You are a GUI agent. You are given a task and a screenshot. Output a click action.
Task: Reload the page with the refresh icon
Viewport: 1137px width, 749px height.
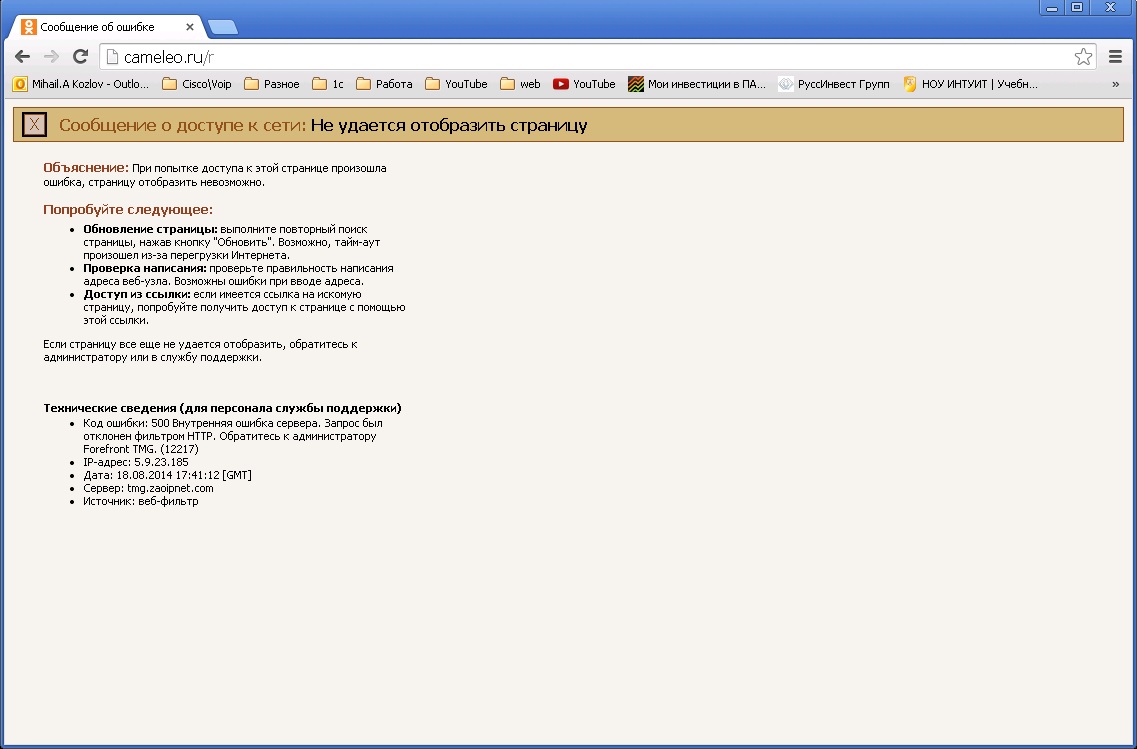coord(81,57)
